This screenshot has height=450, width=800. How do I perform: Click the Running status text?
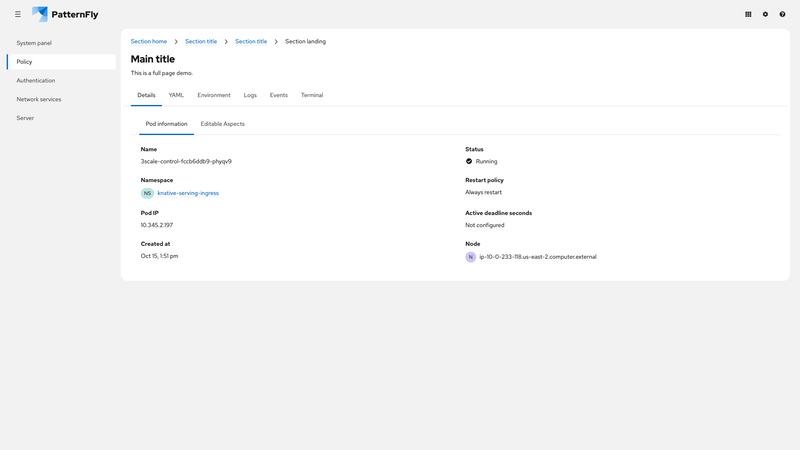point(486,161)
